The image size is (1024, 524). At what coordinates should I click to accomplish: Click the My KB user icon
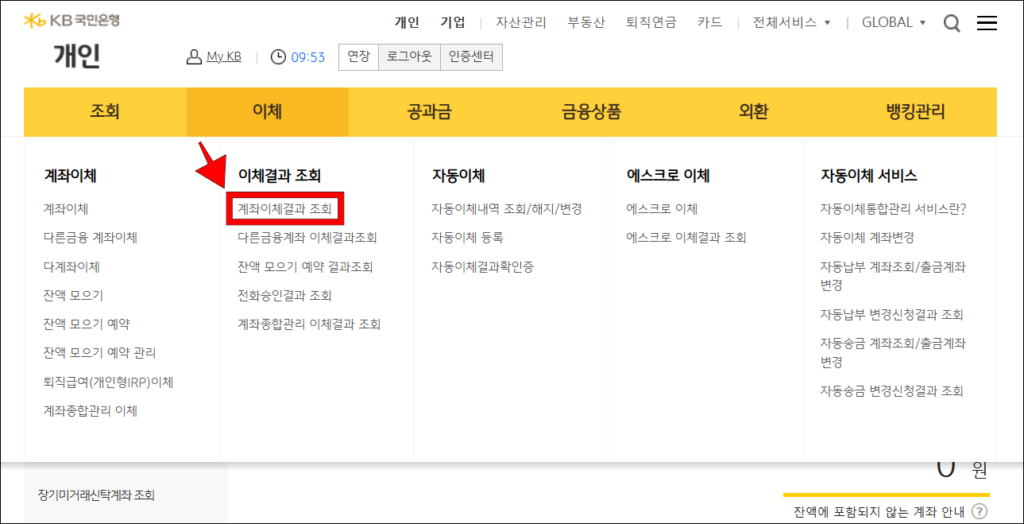click(194, 57)
